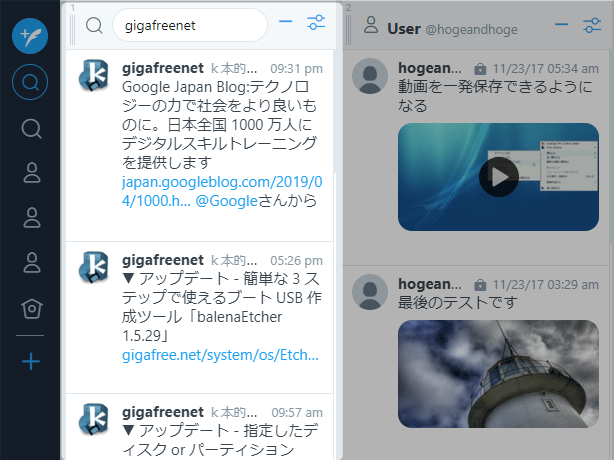Image resolution: width=614 pixels, height=460 pixels.
Task: Click the Google Japan Blog tweet text
Action: point(219,124)
